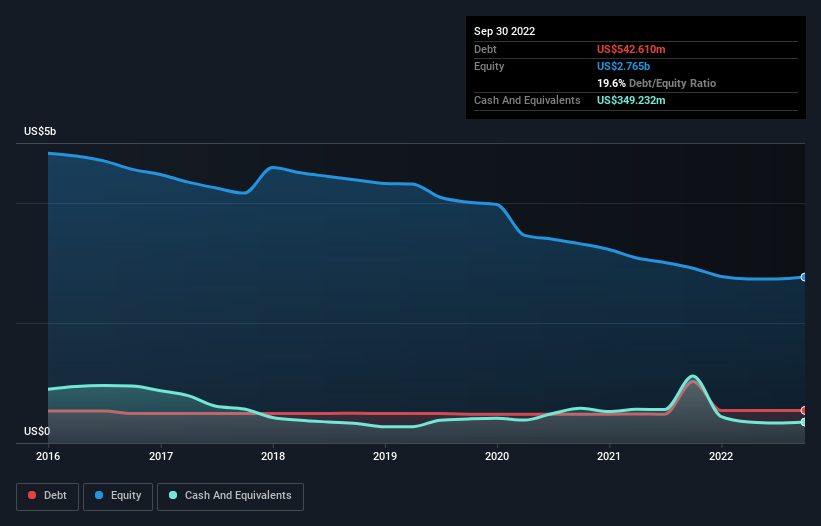
Task: Select the 2018 x-axis label
Action: click(x=273, y=456)
